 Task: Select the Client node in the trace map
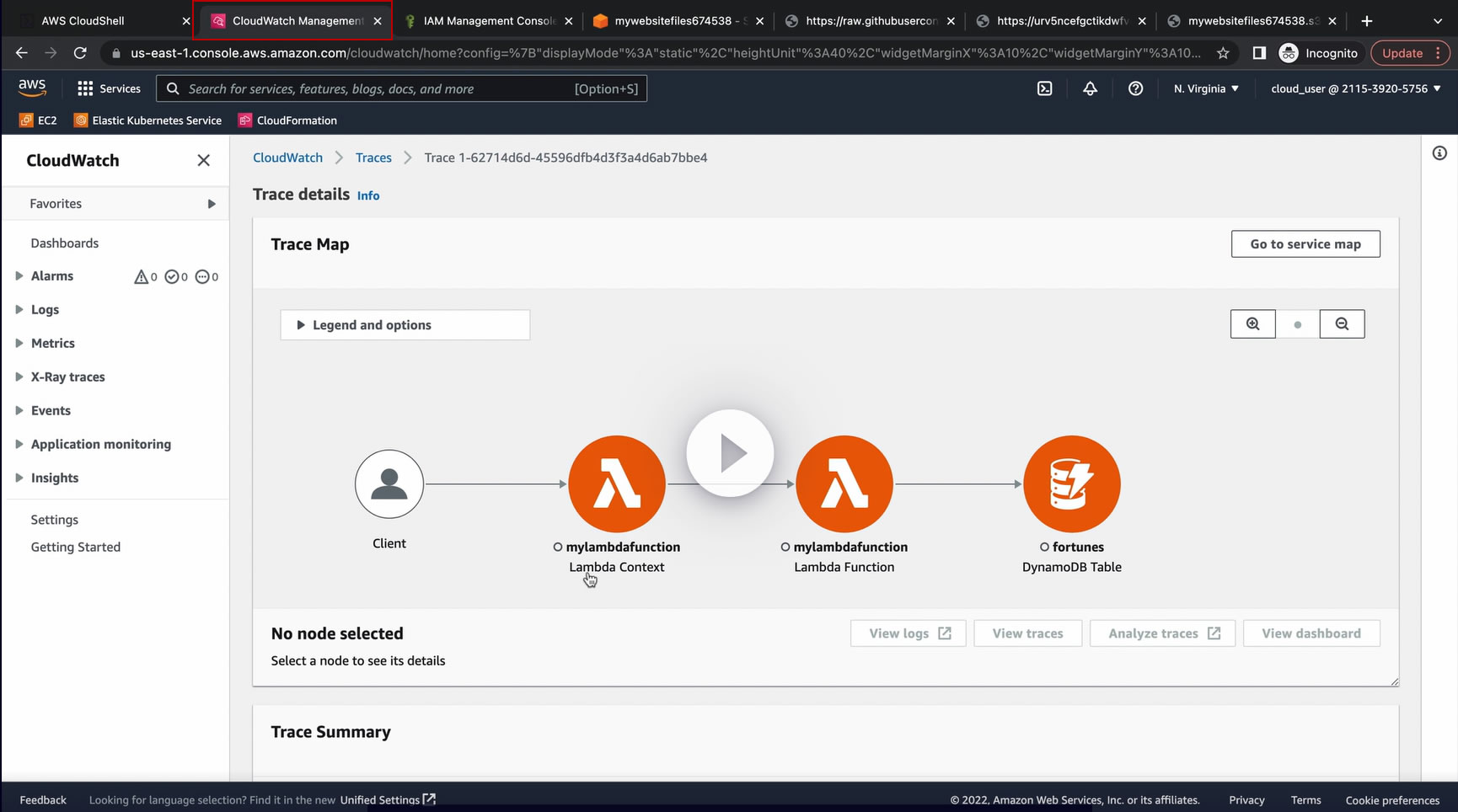click(389, 484)
